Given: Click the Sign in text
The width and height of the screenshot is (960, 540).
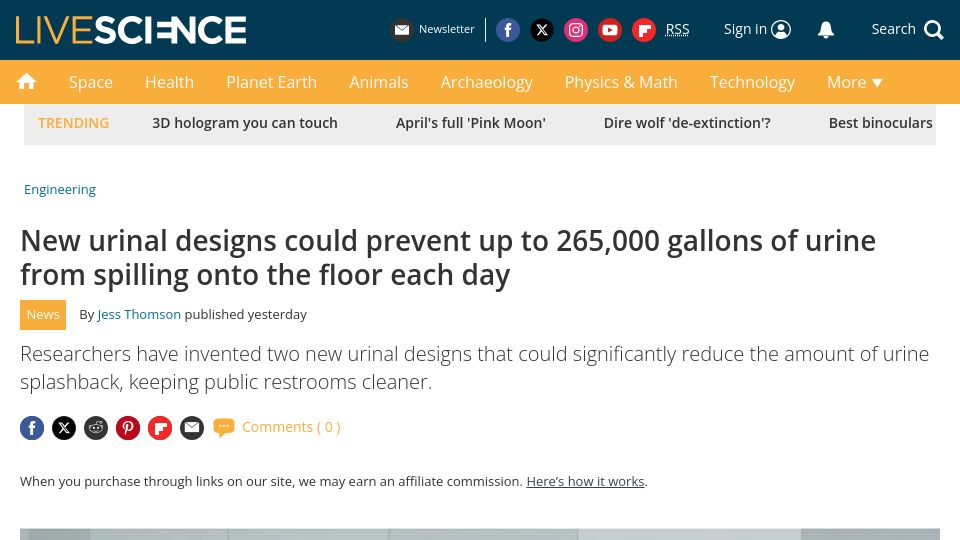Looking at the screenshot, I should tap(745, 29).
